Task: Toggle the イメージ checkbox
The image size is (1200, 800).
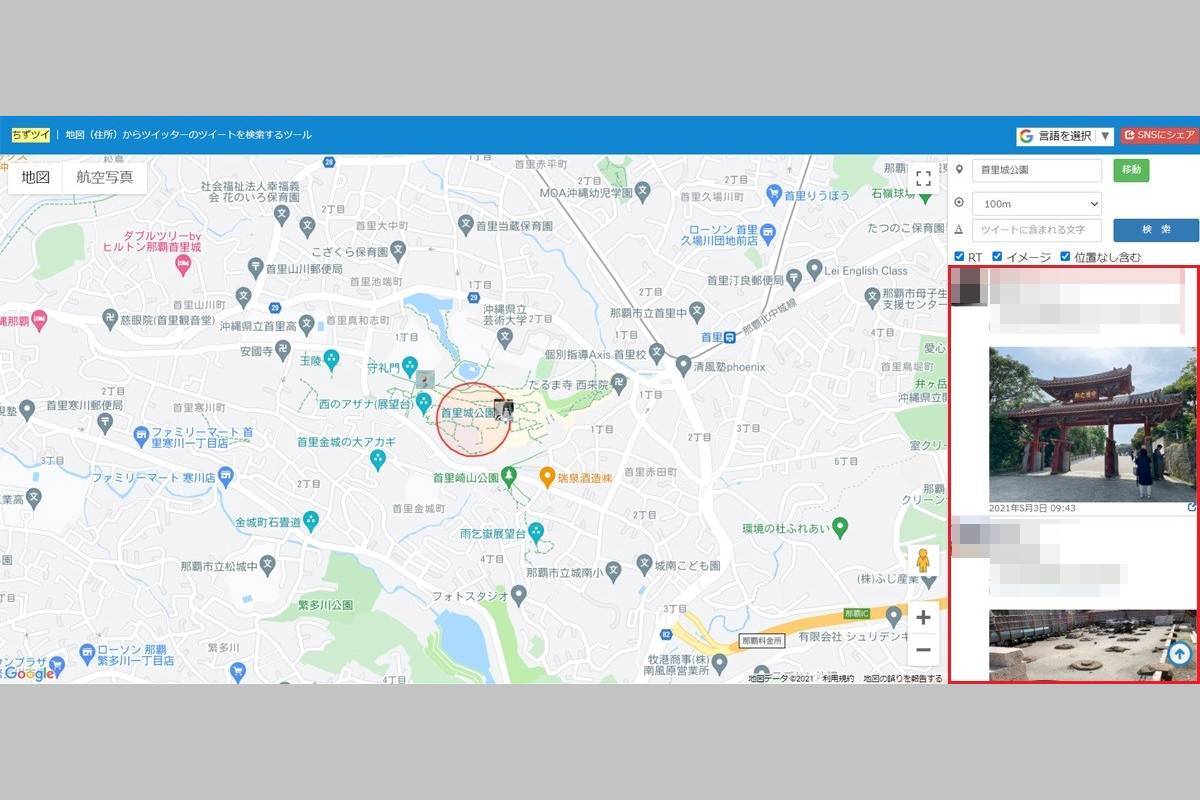Action: (997, 257)
